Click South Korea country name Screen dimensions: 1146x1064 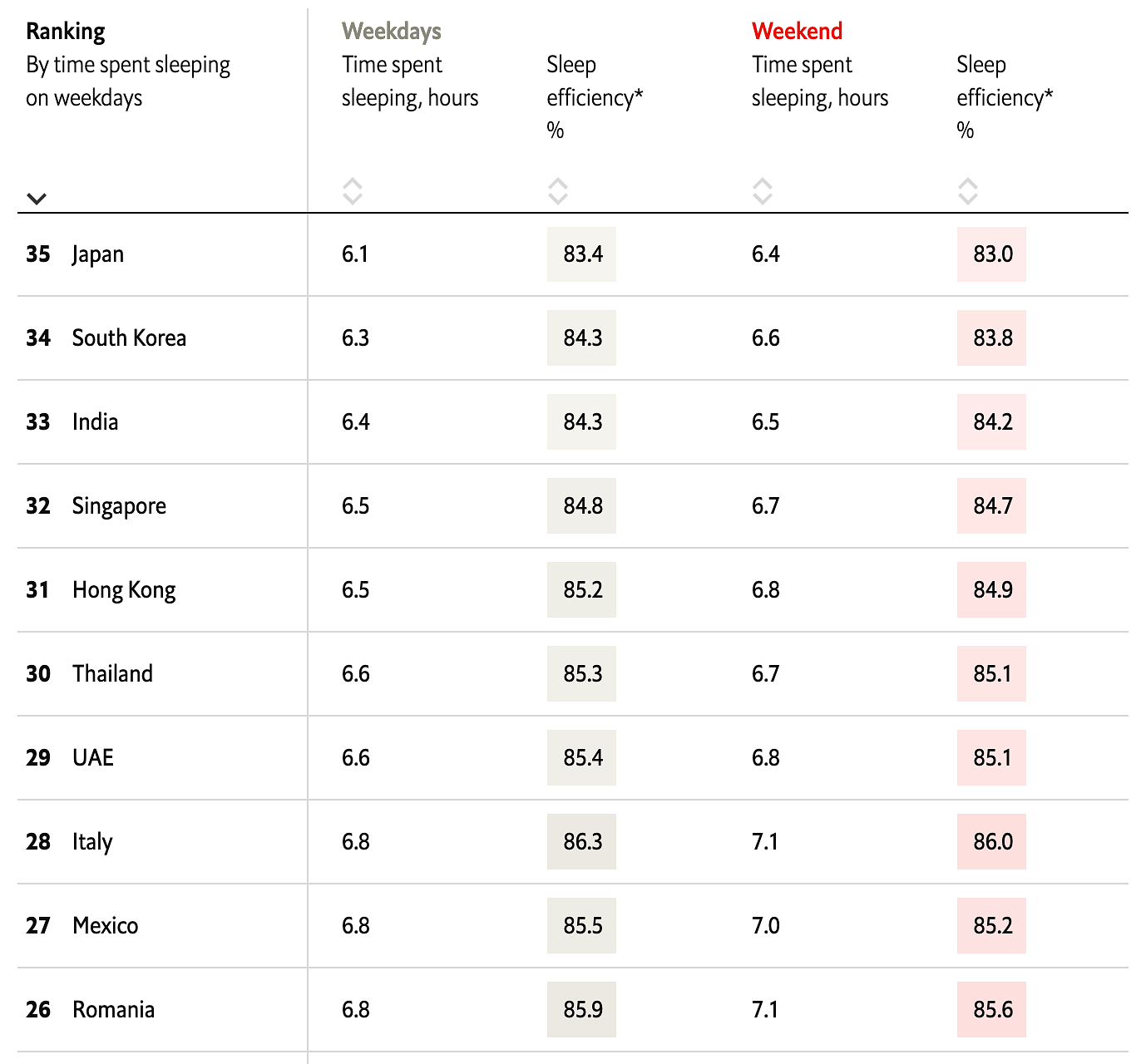(x=129, y=338)
